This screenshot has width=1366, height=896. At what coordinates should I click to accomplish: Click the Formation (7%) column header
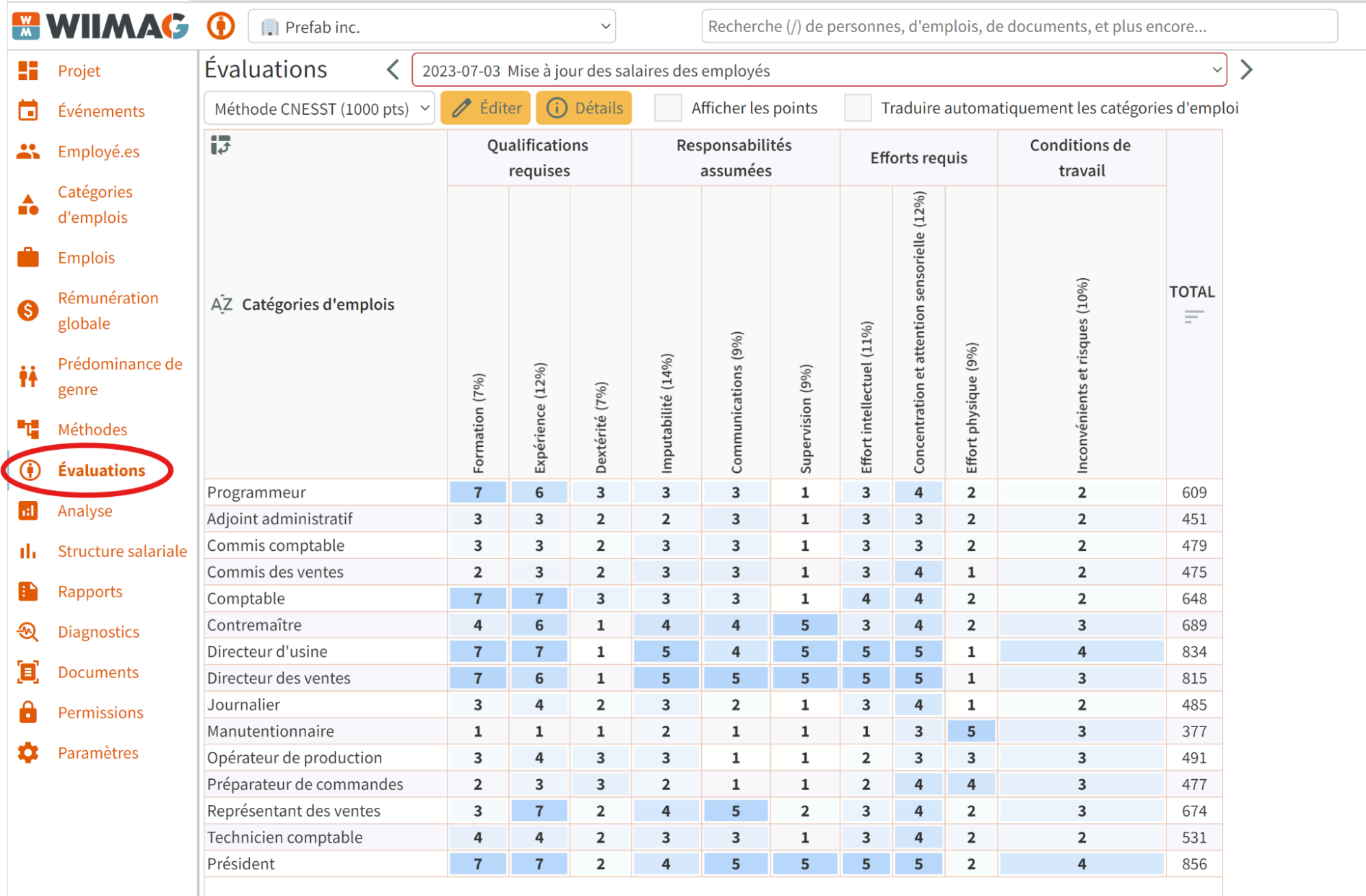[478, 422]
